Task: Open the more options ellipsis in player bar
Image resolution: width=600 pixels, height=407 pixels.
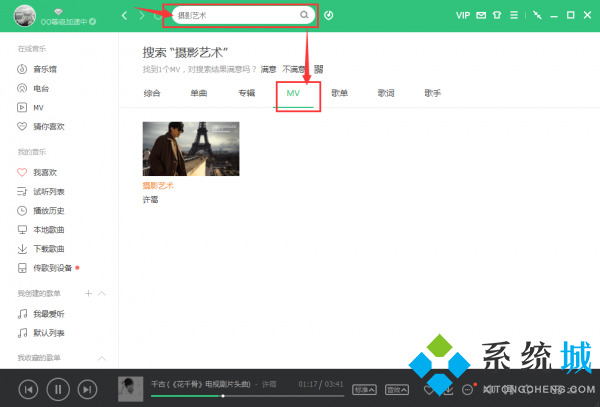Action: pos(468,390)
